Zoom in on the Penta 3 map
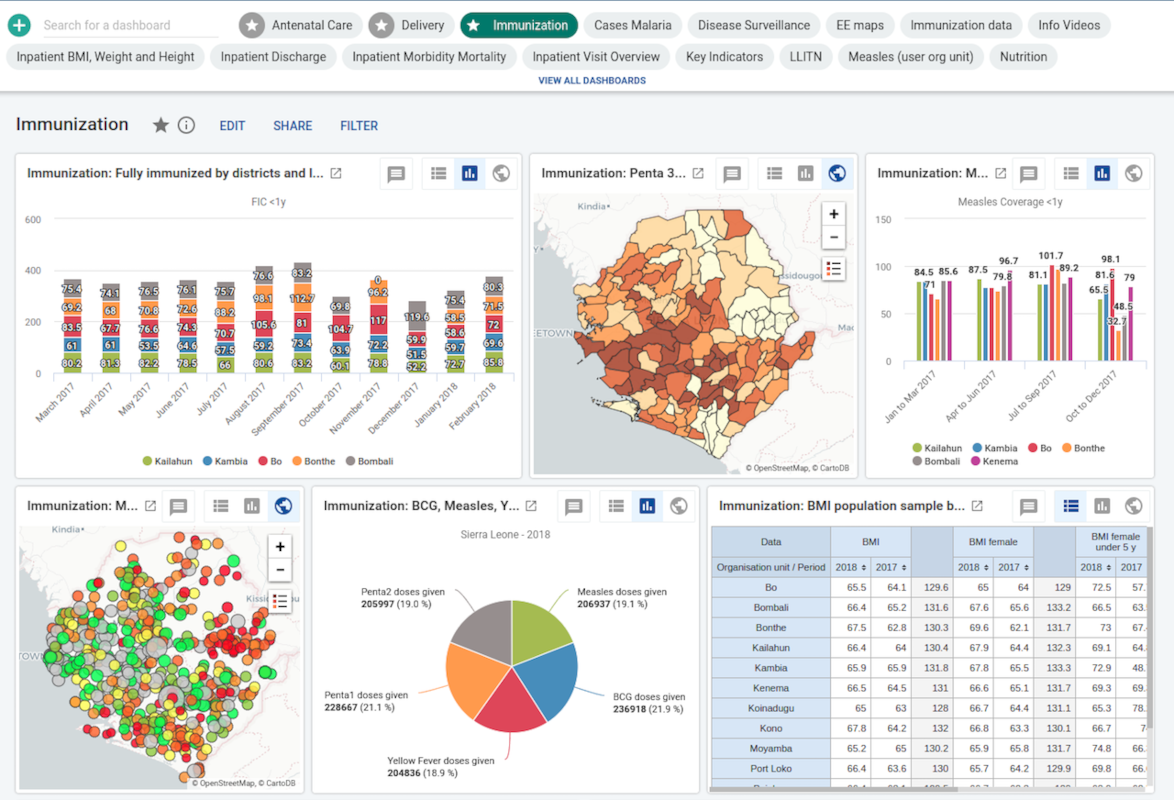This screenshot has width=1174, height=800. [x=833, y=213]
